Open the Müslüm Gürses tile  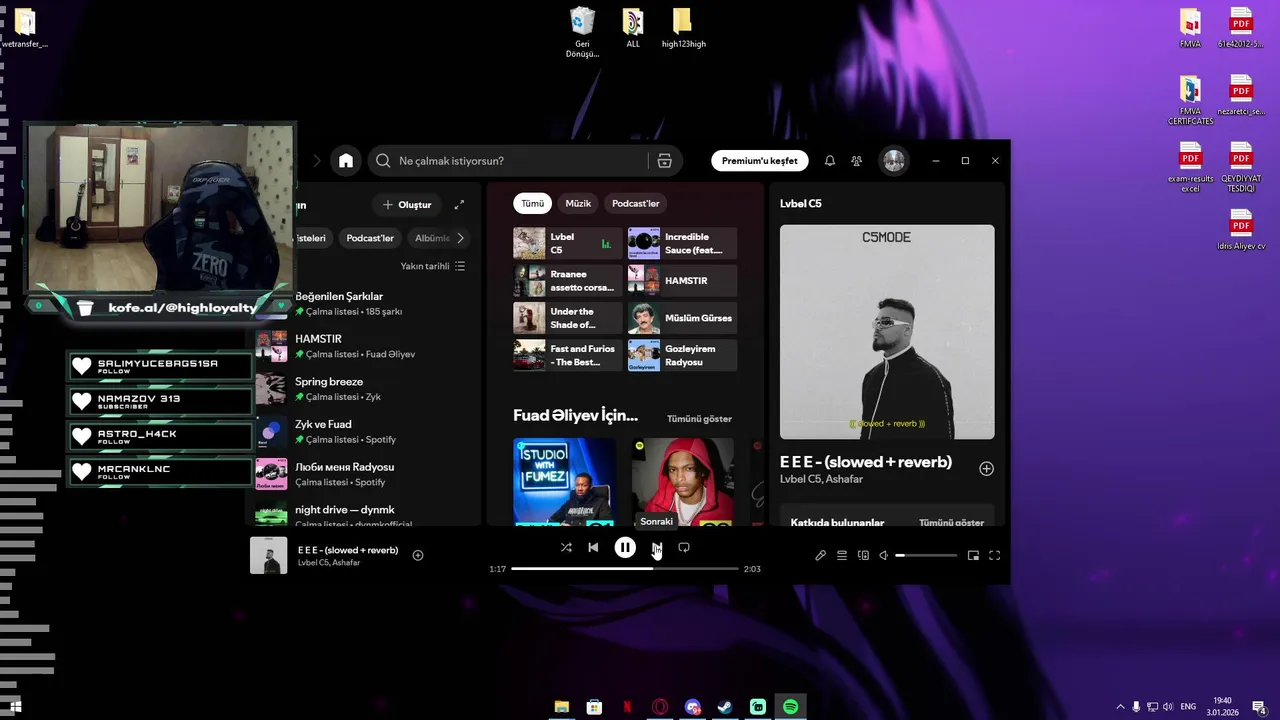click(682, 318)
